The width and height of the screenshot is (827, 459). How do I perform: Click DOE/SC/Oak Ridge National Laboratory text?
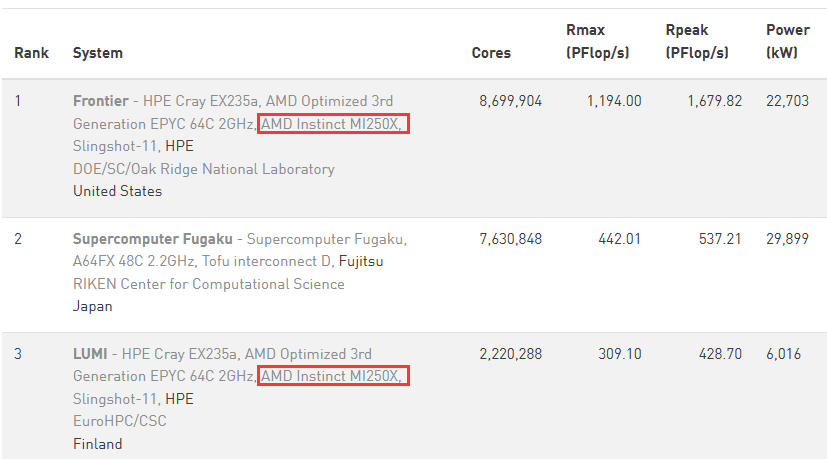[x=204, y=169]
